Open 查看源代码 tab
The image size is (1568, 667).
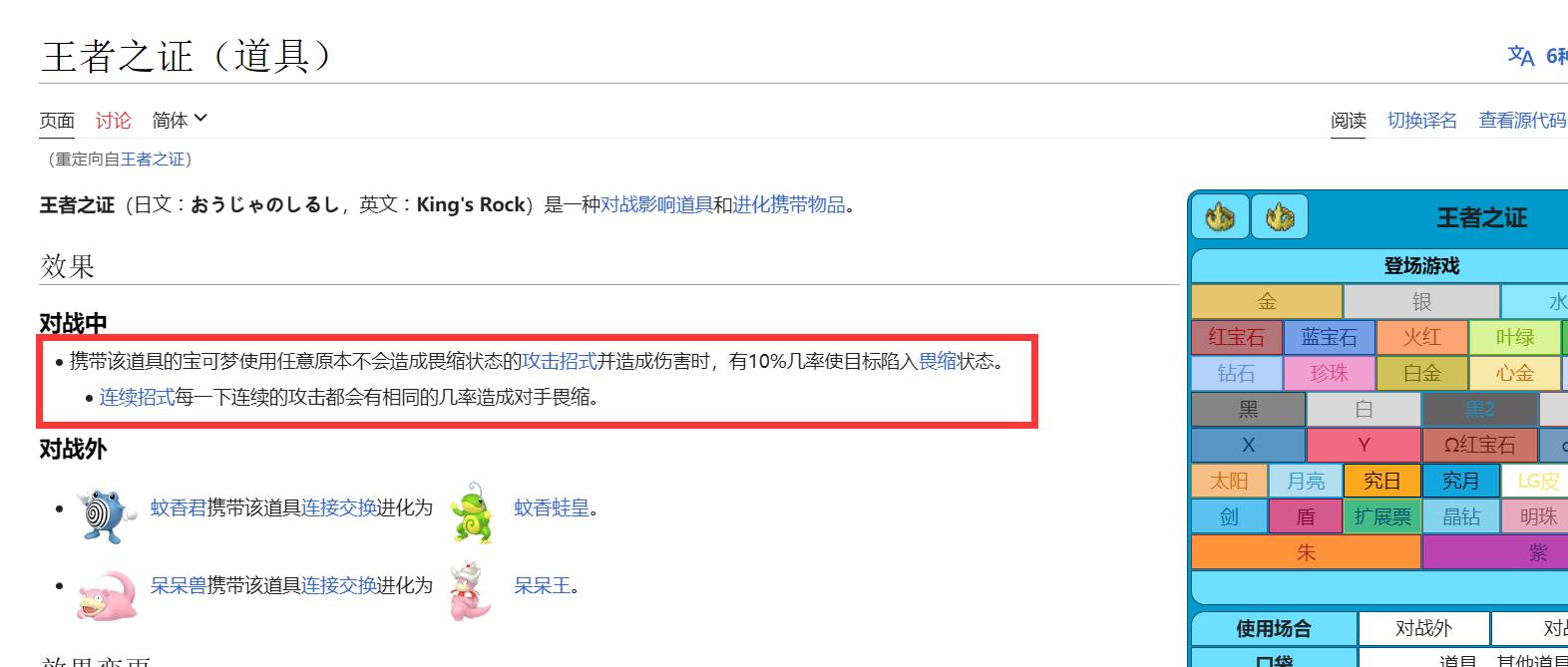click(1522, 121)
